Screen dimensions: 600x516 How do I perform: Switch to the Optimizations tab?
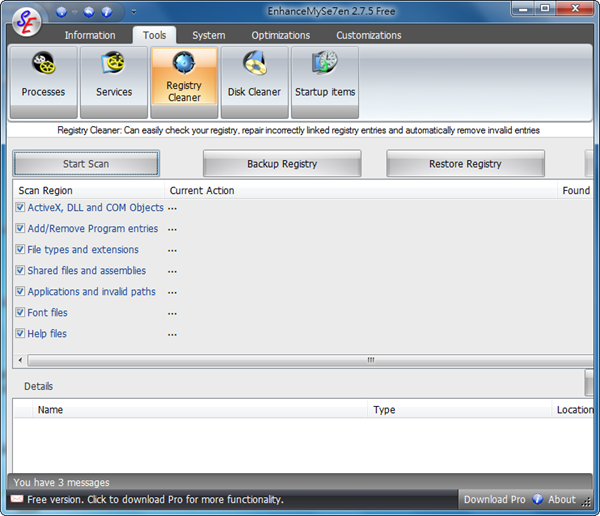click(280, 35)
